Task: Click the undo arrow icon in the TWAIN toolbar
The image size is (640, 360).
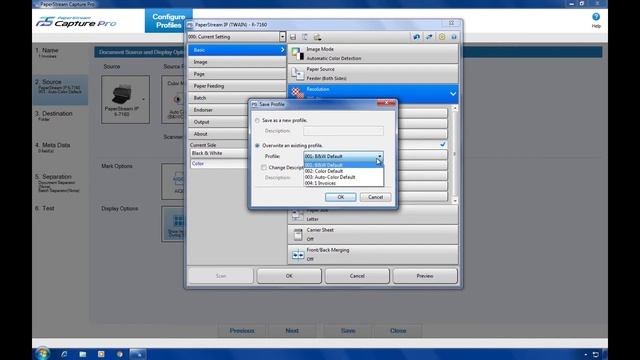Action: tap(416, 37)
